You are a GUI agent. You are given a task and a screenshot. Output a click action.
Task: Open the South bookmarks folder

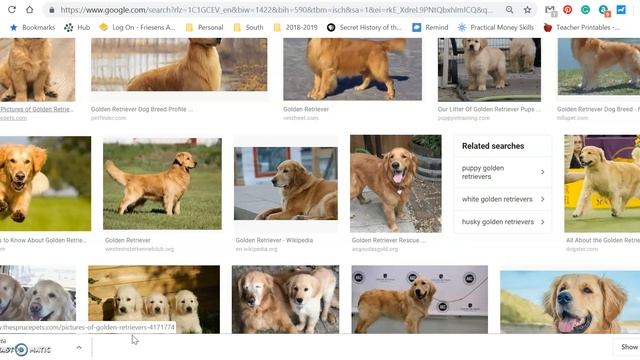coord(249,27)
